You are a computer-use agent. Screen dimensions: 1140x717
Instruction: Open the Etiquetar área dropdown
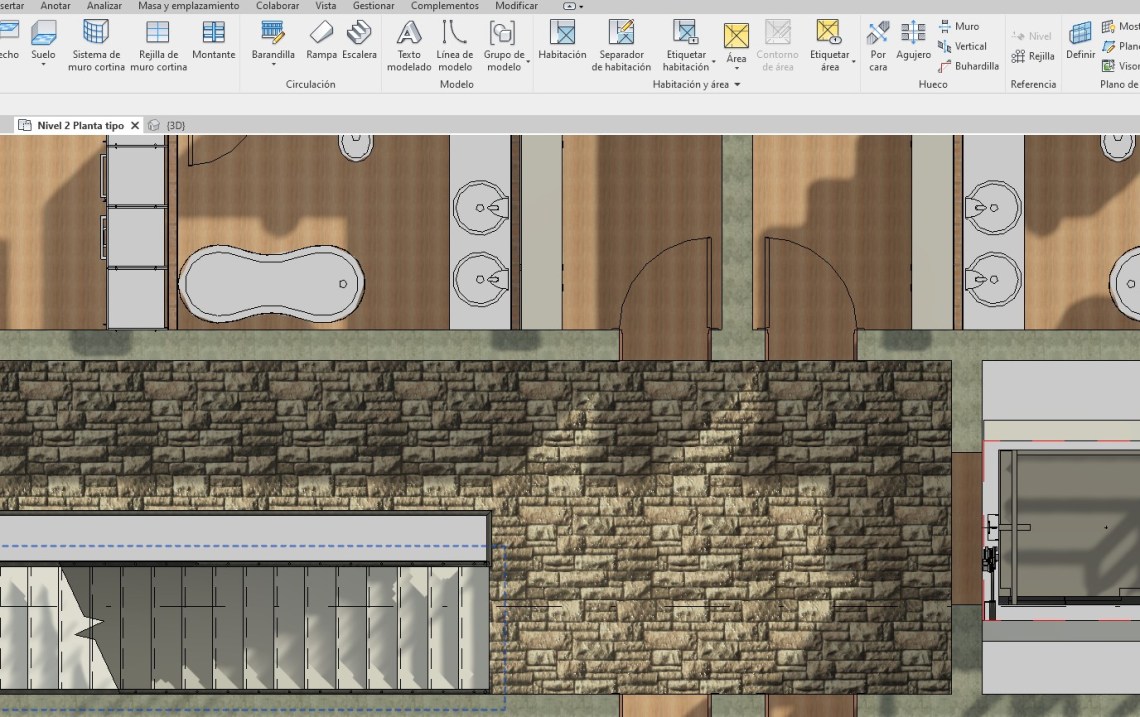pyautogui.click(x=853, y=61)
